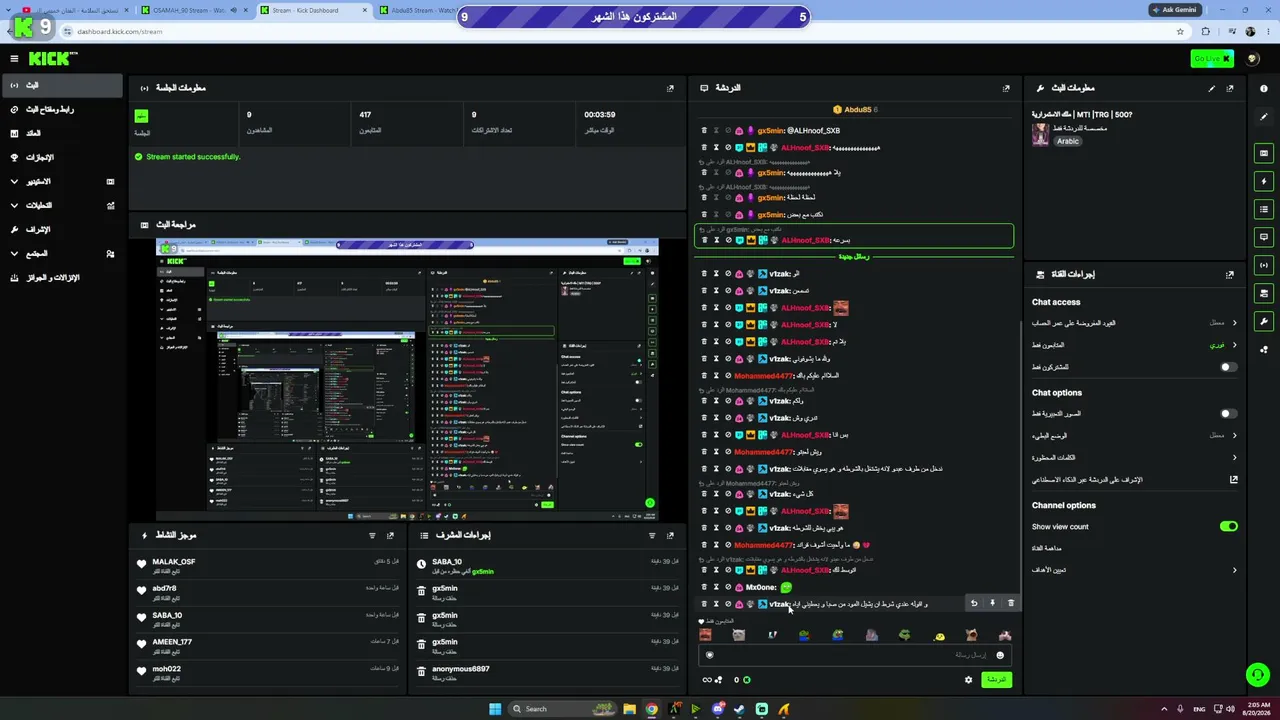Click the info icon in the right rail
The width and height of the screenshot is (1280, 720).
pos(1264,88)
